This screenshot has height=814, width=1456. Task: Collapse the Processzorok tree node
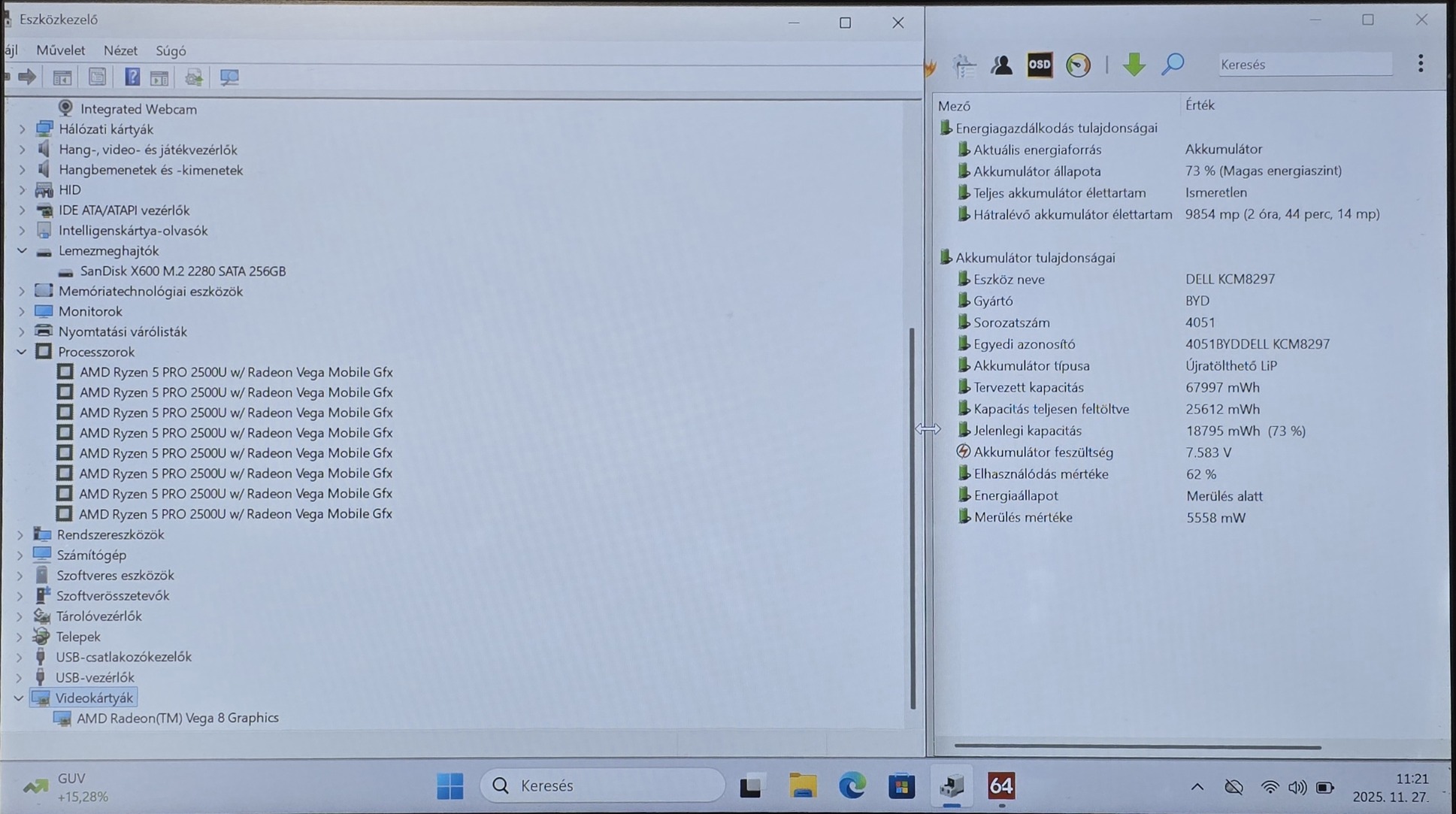click(22, 352)
